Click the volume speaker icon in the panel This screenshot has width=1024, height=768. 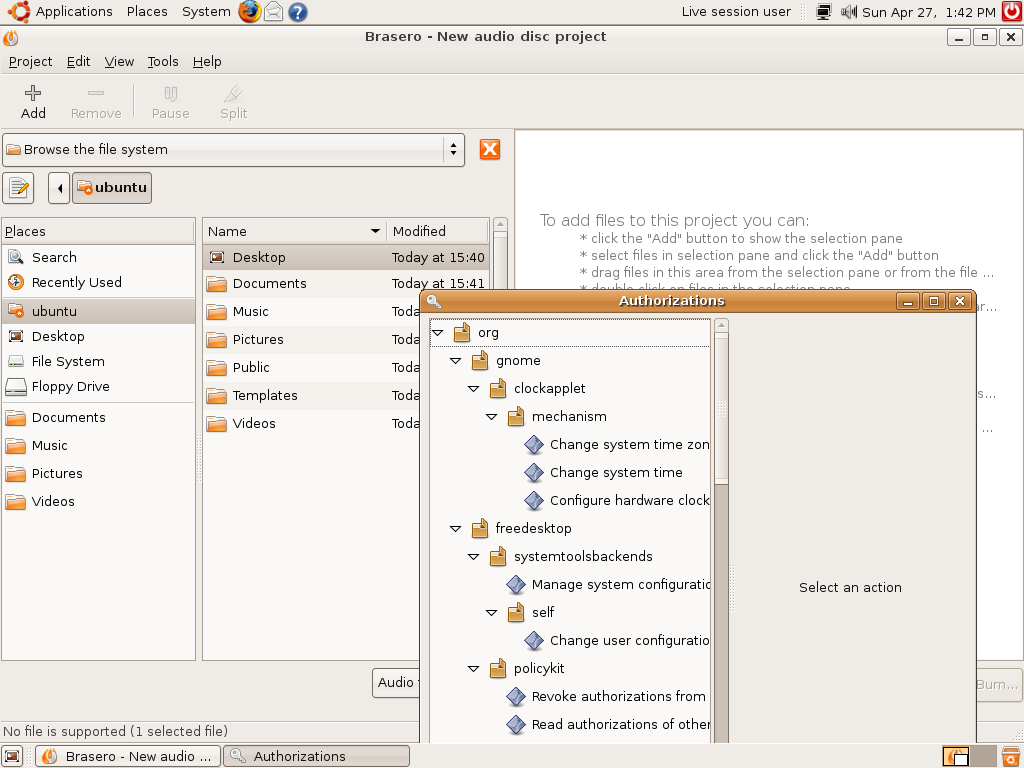849,12
